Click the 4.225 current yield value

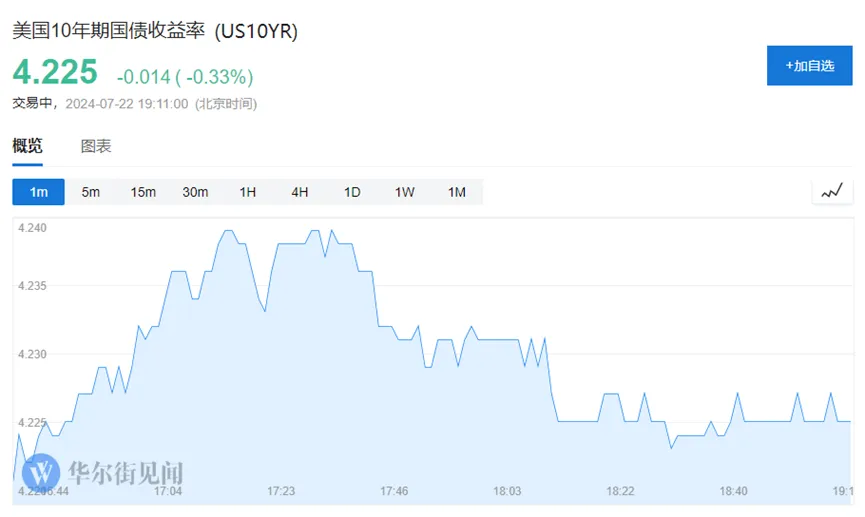[55, 72]
